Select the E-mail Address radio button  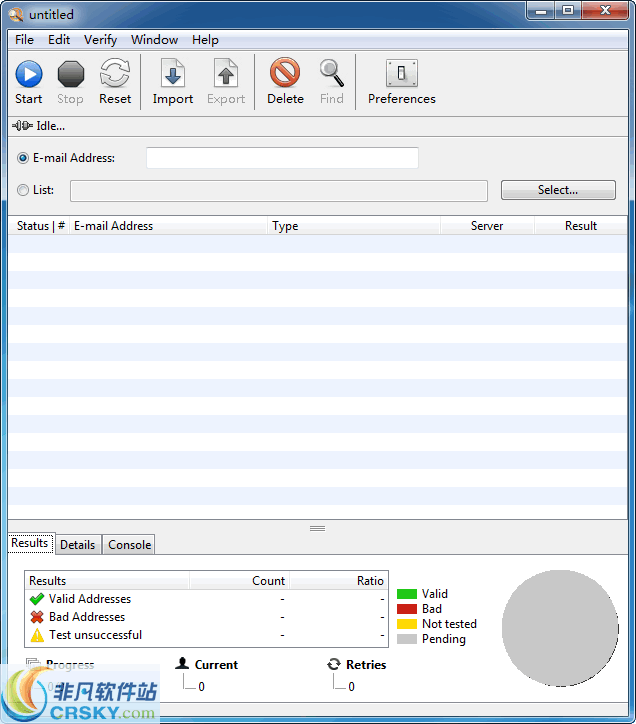click(23, 158)
